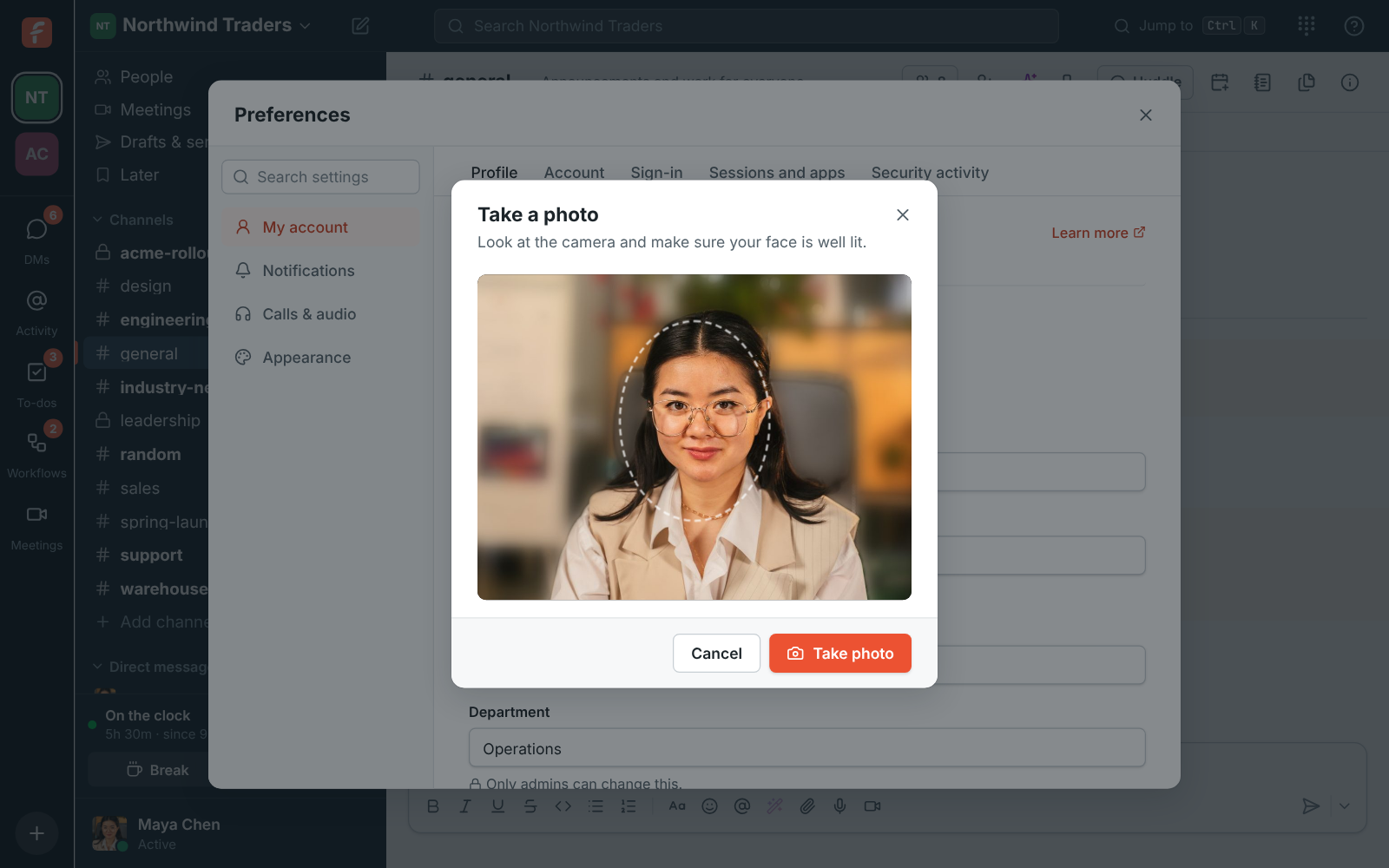Click the Search Northwind Traders field
This screenshot has height=868, width=1389.
click(x=747, y=26)
